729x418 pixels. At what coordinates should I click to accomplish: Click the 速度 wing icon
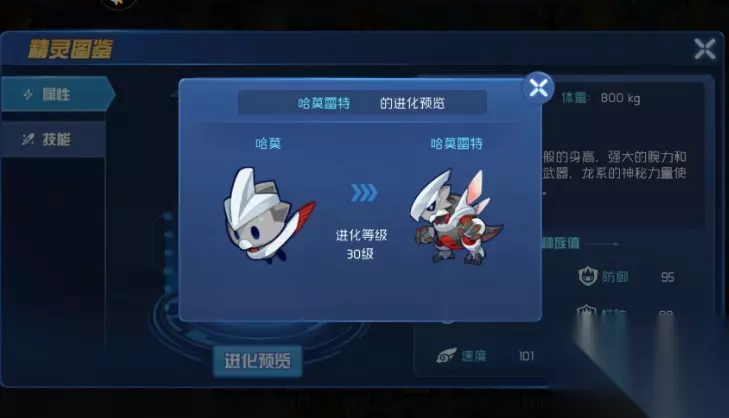[446, 356]
